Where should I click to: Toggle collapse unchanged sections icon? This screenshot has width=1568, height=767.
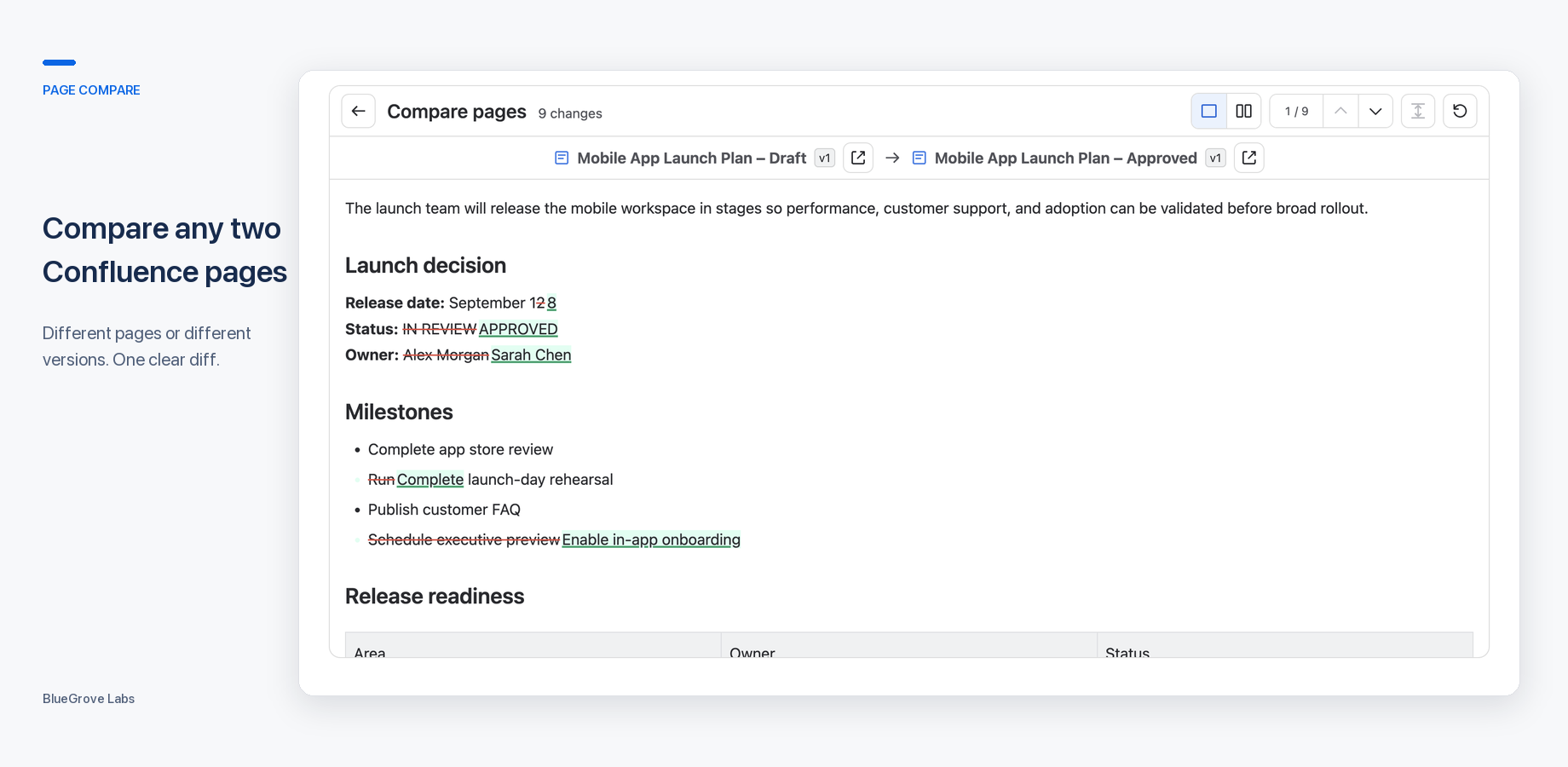coord(1418,111)
